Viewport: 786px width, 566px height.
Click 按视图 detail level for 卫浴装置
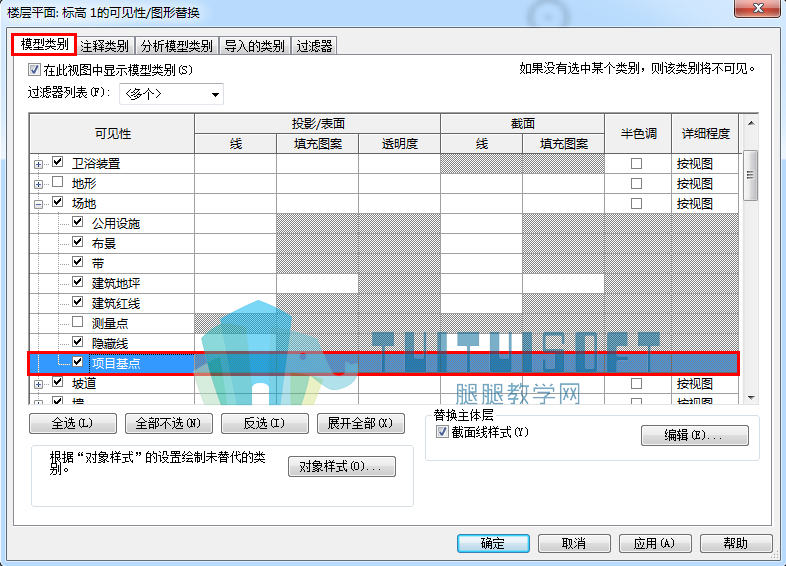[705, 163]
